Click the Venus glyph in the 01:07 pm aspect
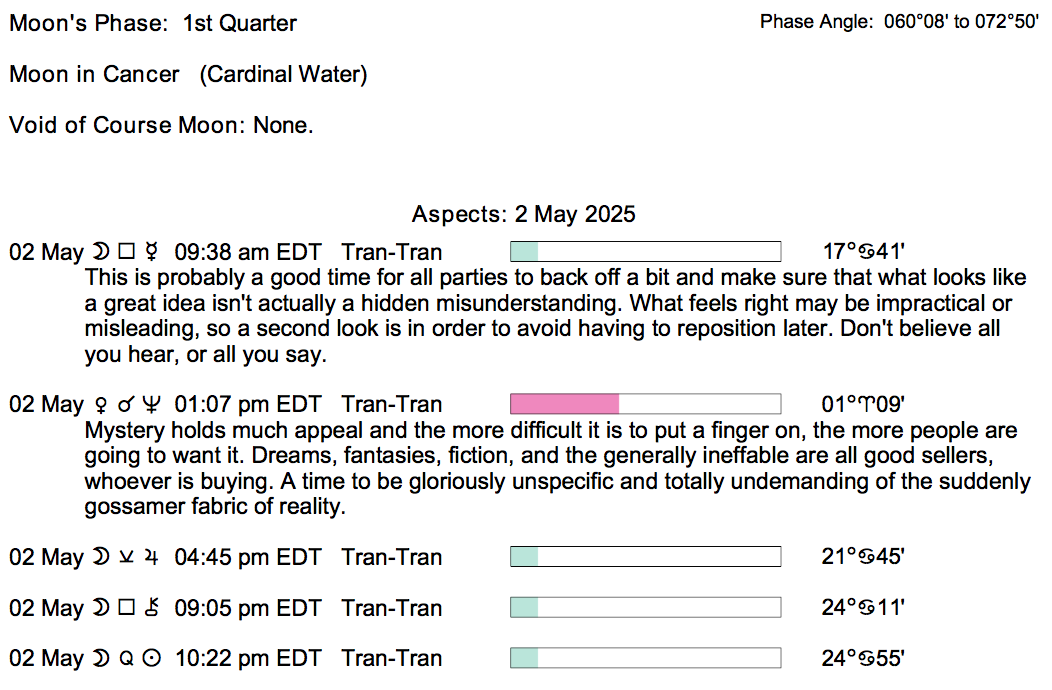Screen dimensions: 1052x690 [x=100, y=405]
